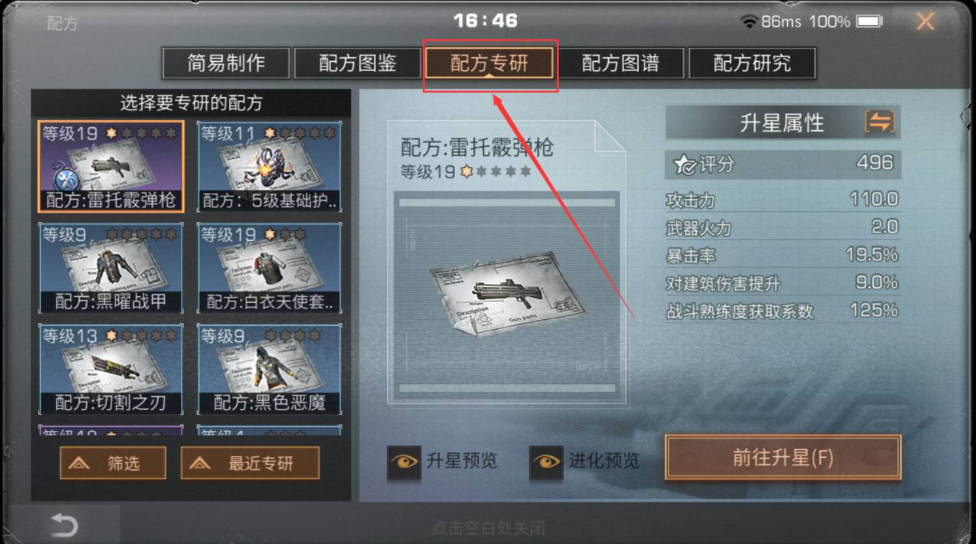Expand the 筛选 filter menu
976x544 pixels.
click(113, 463)
